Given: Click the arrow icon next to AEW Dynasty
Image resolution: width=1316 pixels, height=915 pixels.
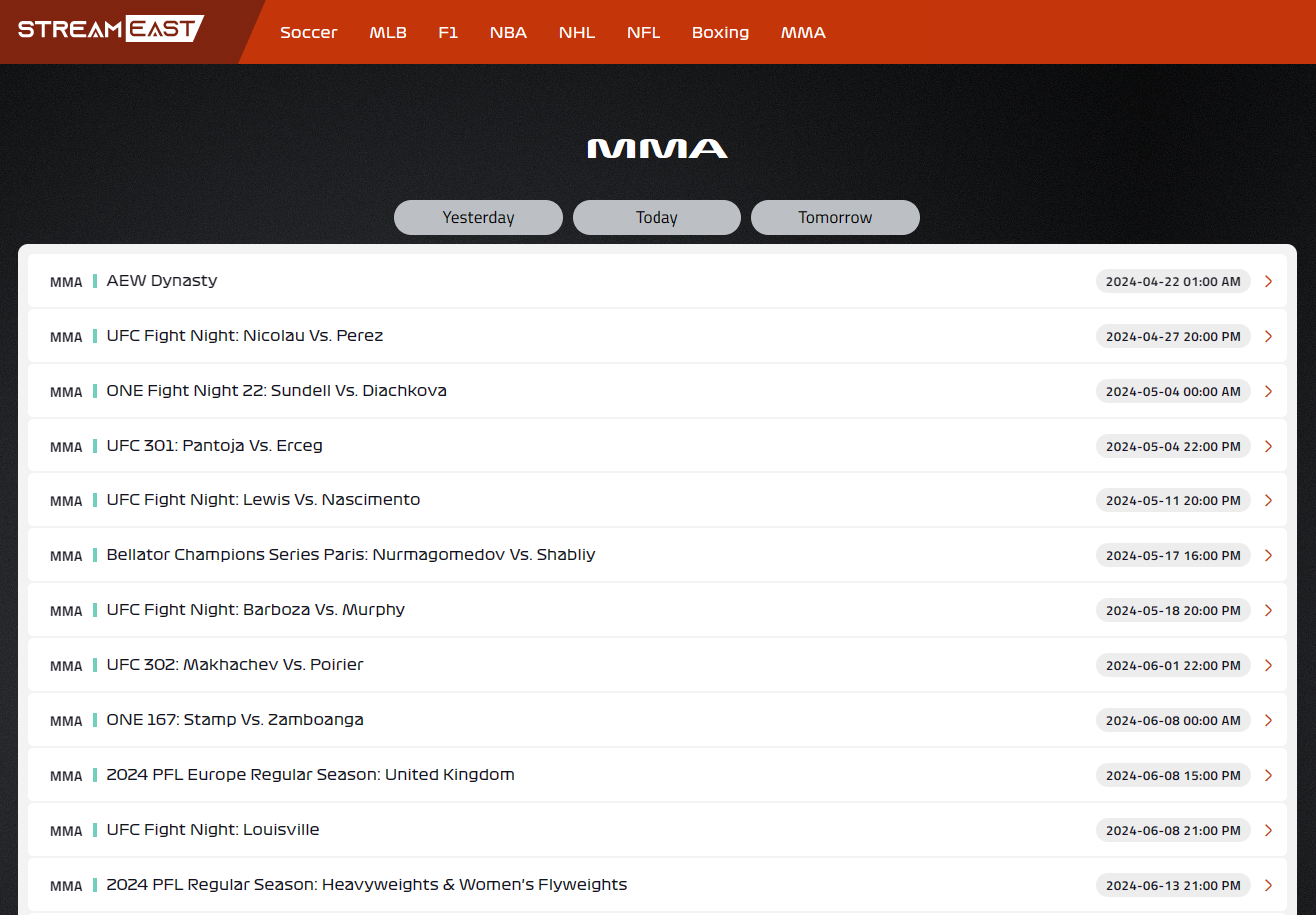Looking at the screenshot, I should [1268, 282].
